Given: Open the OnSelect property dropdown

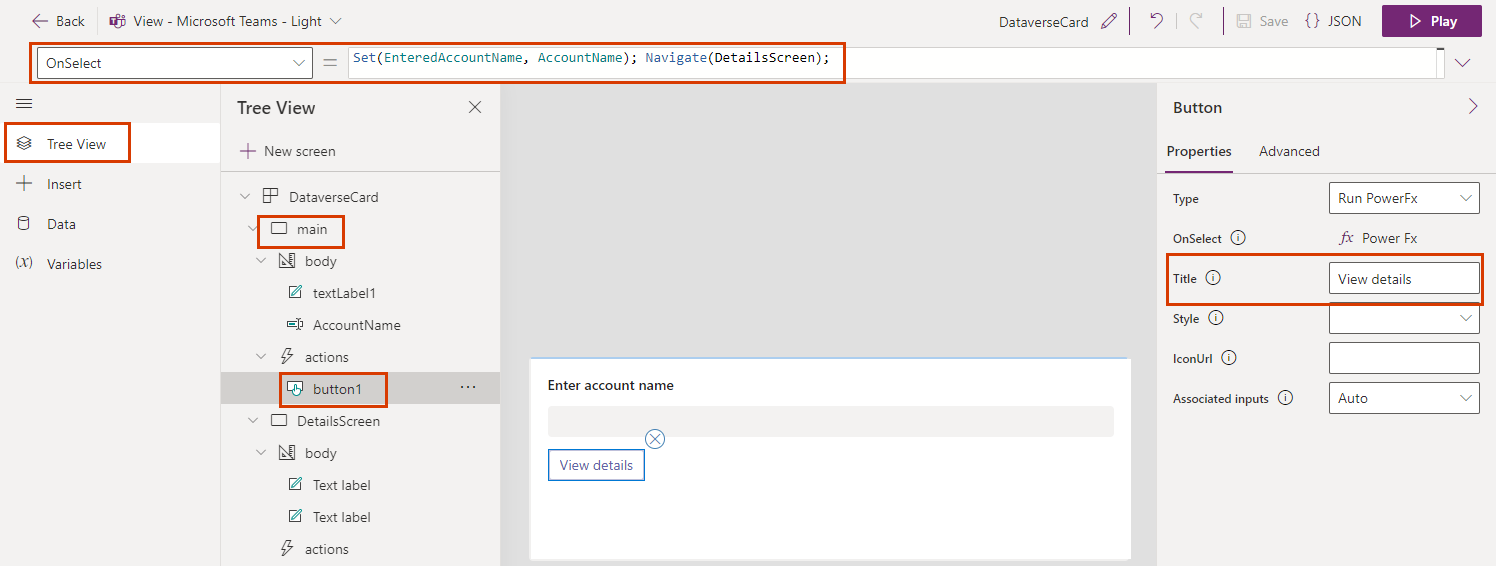Looking at the screenshot, I should click(175, 63).
